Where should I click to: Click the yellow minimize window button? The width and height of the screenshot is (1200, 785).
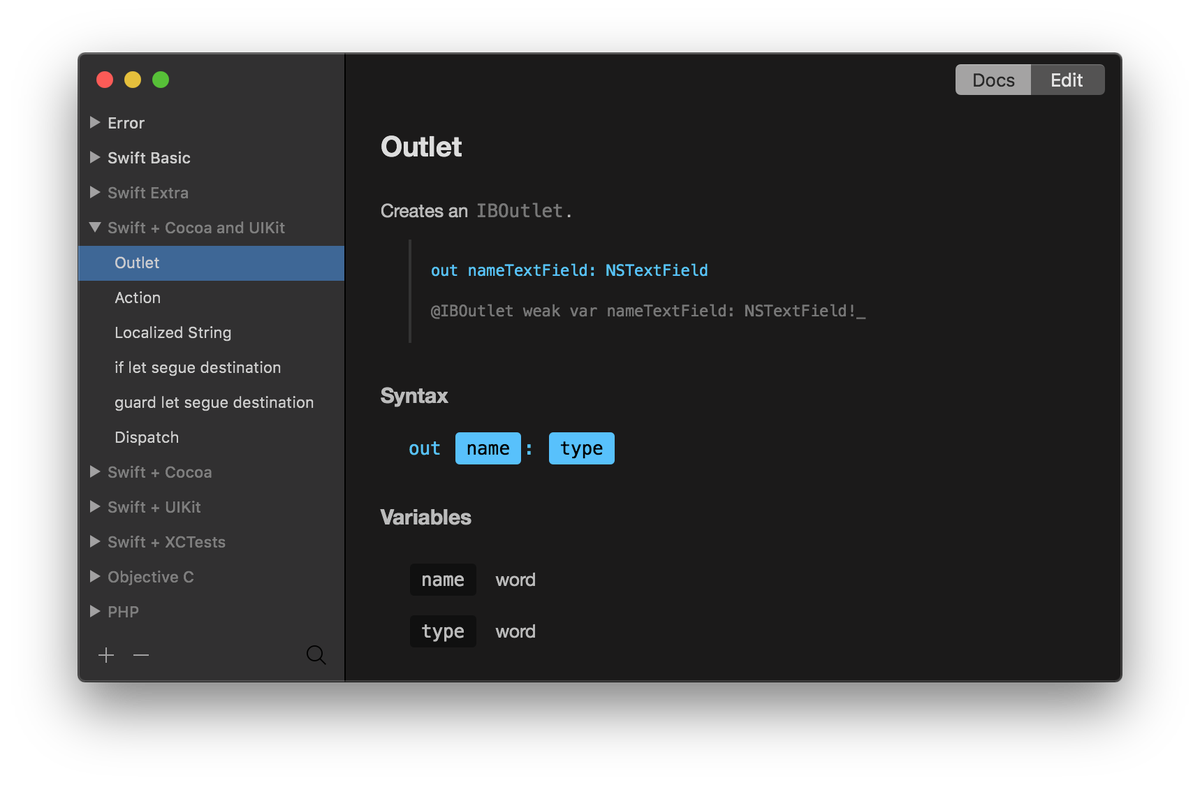tap(132, 80)
